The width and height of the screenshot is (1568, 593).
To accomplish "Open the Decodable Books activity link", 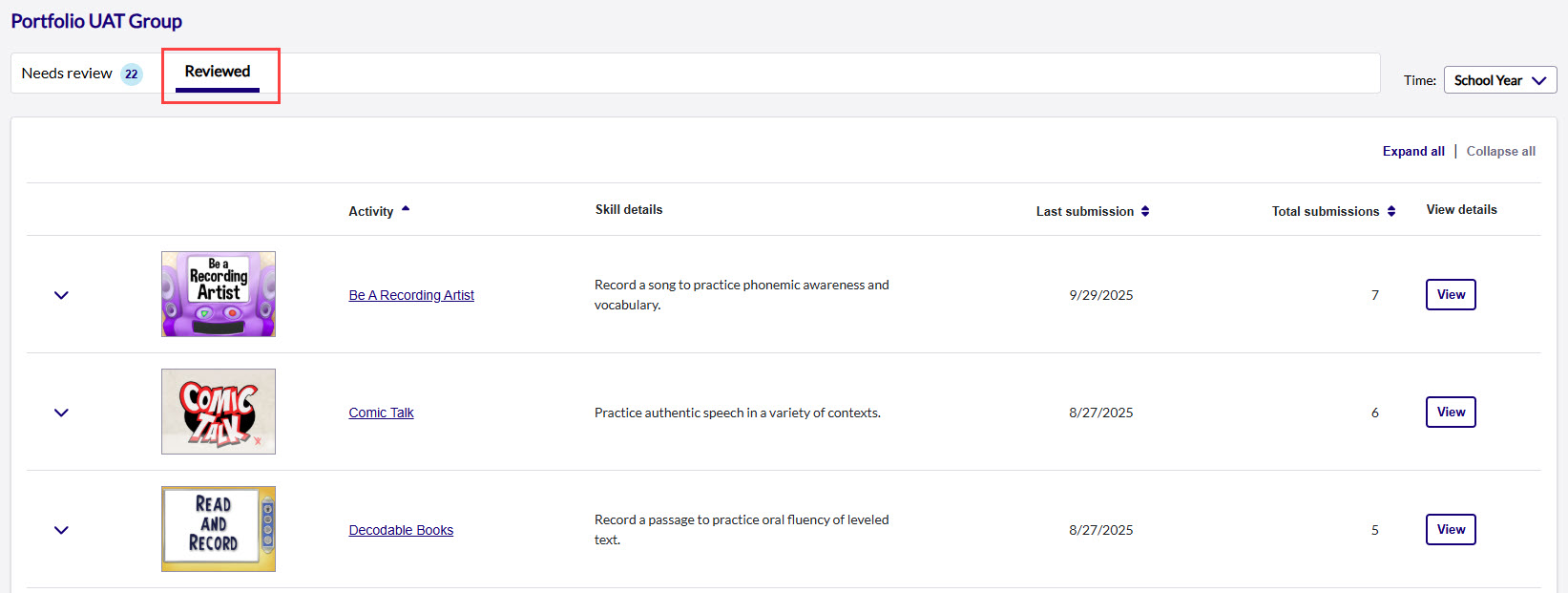I will click(401, 530).
